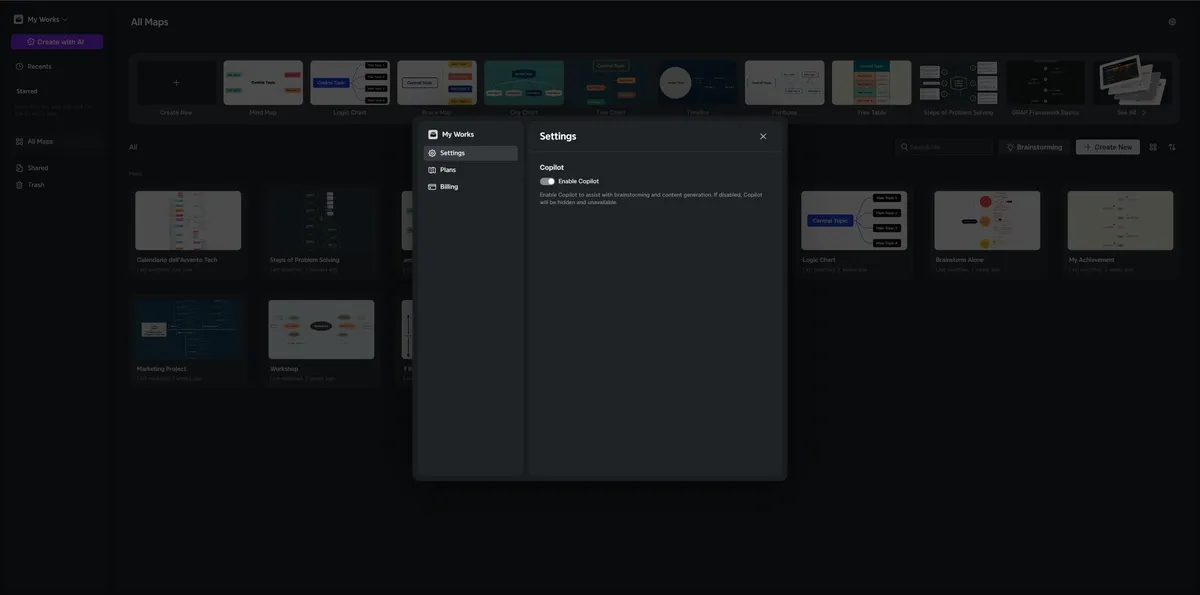
Task: Open the Marketing Project map
Action: [188, 341]
